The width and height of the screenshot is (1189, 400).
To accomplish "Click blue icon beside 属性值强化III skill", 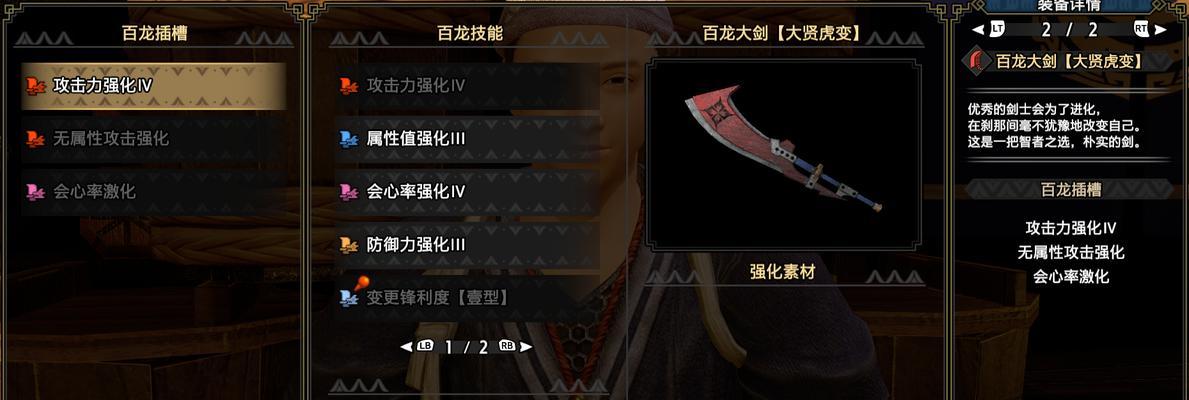I will tap(349, 139).
